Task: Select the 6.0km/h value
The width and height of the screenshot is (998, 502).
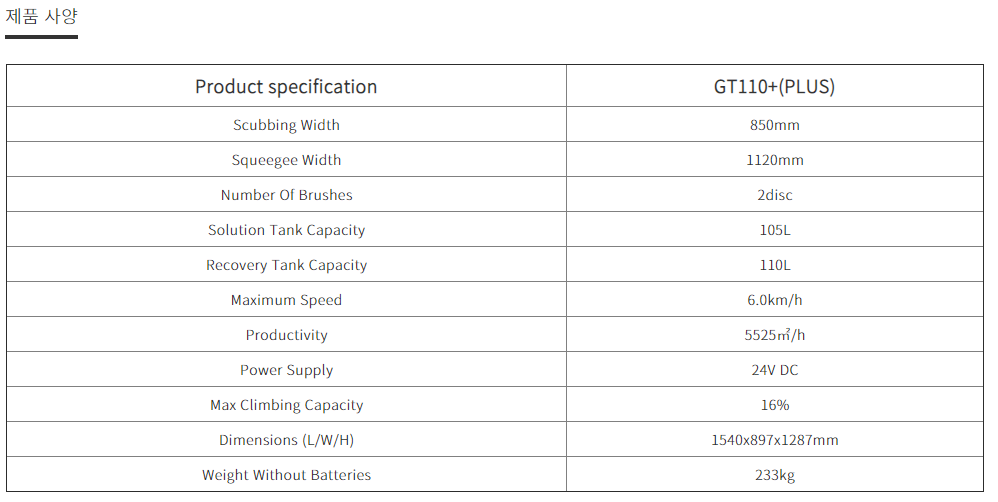Action: click(x=774, y=300)
